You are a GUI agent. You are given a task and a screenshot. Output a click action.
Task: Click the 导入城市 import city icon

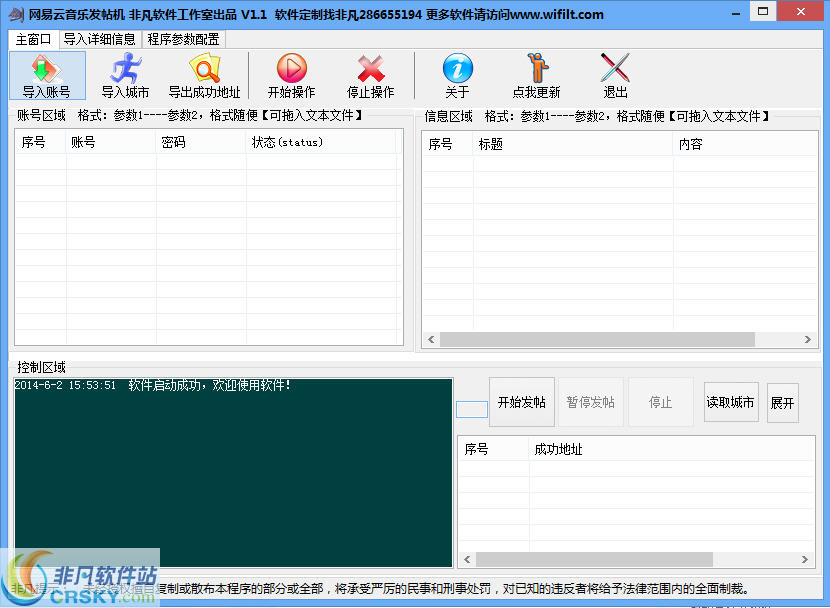click(x=125, y=76)
